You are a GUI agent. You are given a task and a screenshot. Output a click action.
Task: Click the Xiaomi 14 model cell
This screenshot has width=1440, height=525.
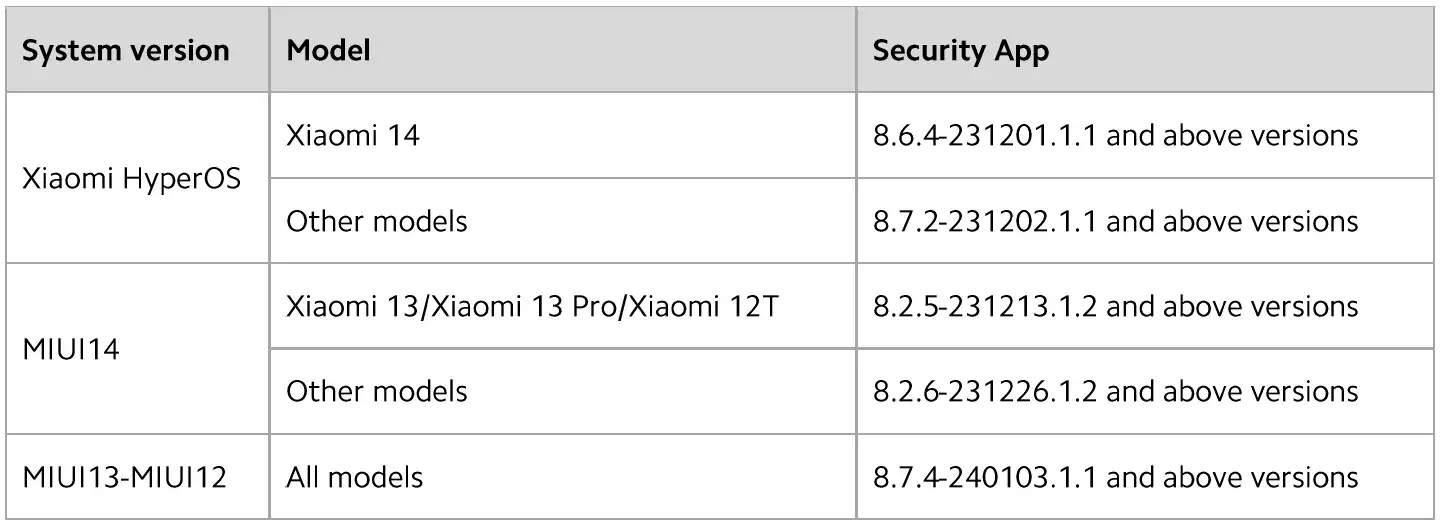[562, 135]
